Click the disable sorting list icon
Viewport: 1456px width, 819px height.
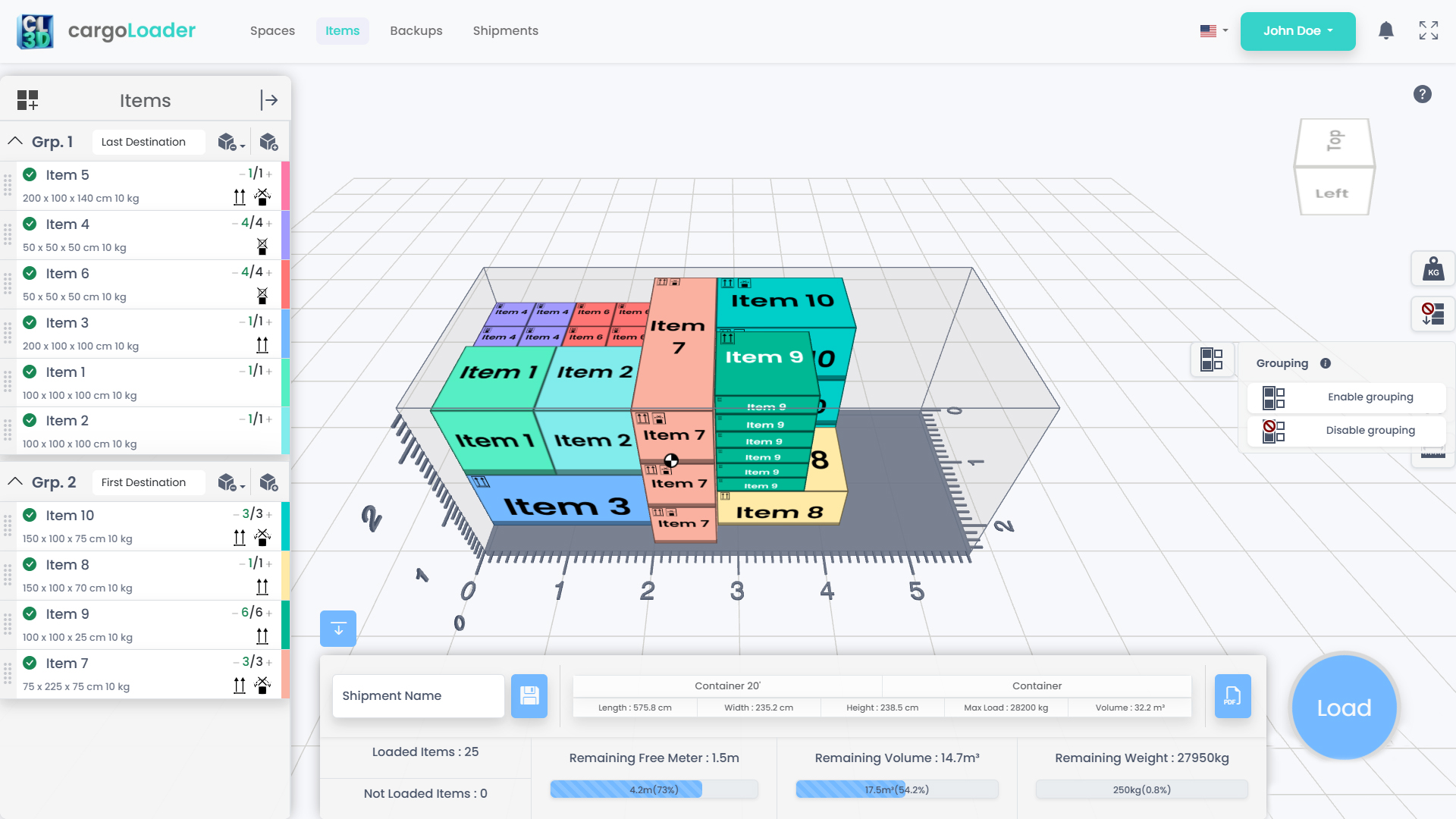(1432, 313)
